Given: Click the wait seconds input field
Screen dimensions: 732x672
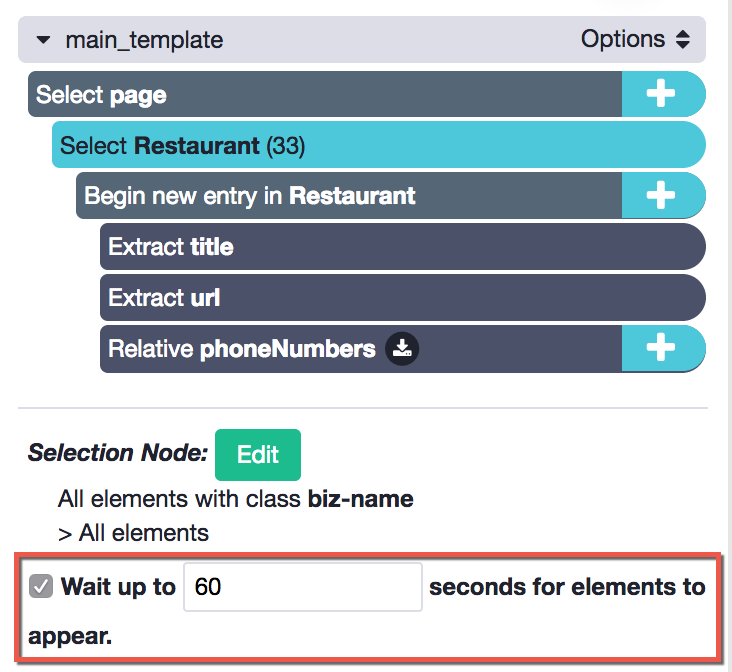Looking at the screenshot, I should coord(303,587).
